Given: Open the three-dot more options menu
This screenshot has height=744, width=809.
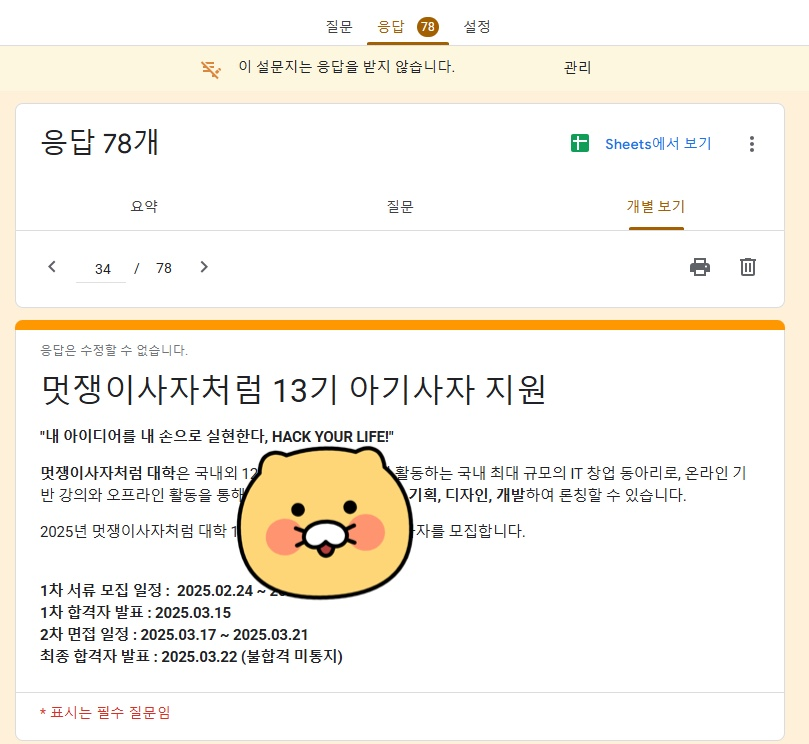Looking at the screenshot, I should click(752, 143).
